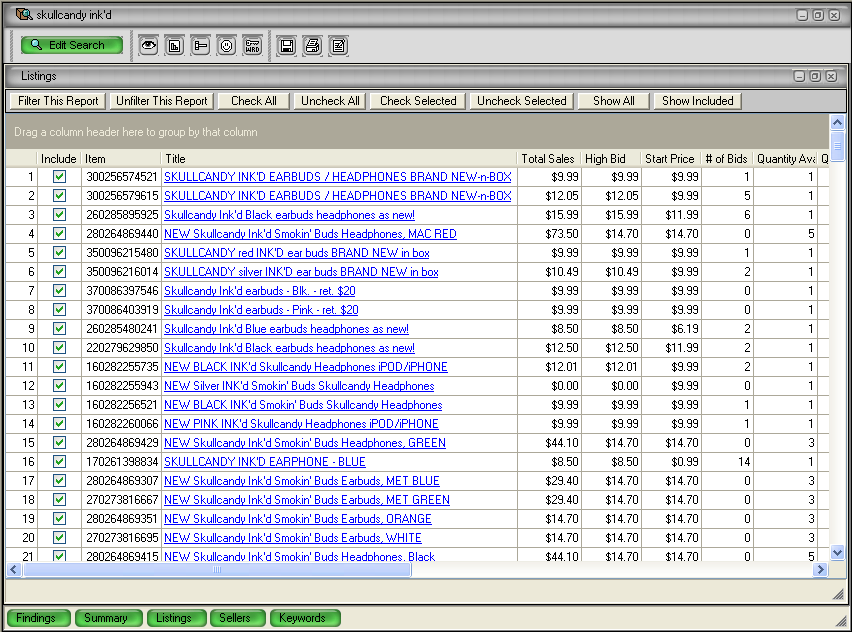Open listing 'NEW Skullcandy Ink'd Smokin' Buds Earbuds, ORANGE'
The image size is (852, 632).
coord(298,519)
